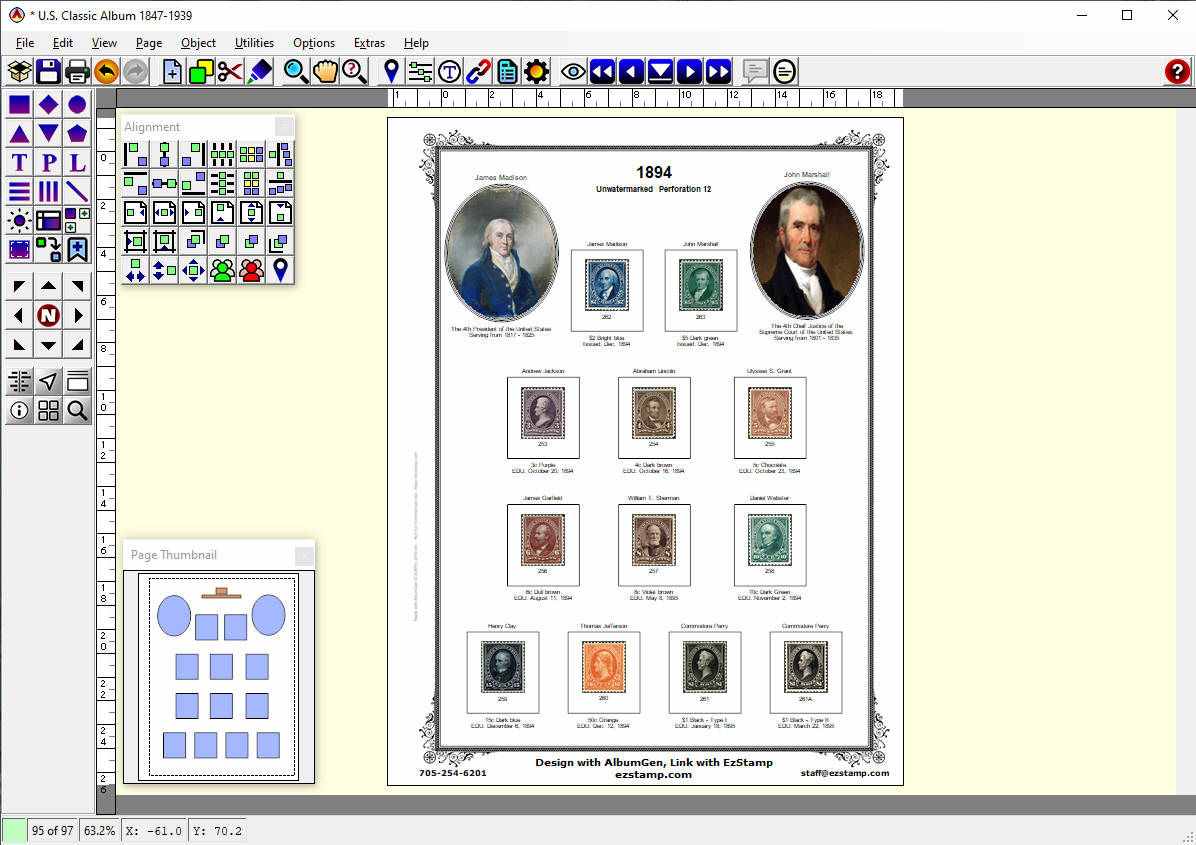
Task: Open the Options menu
Action: (x=313, y=43)
